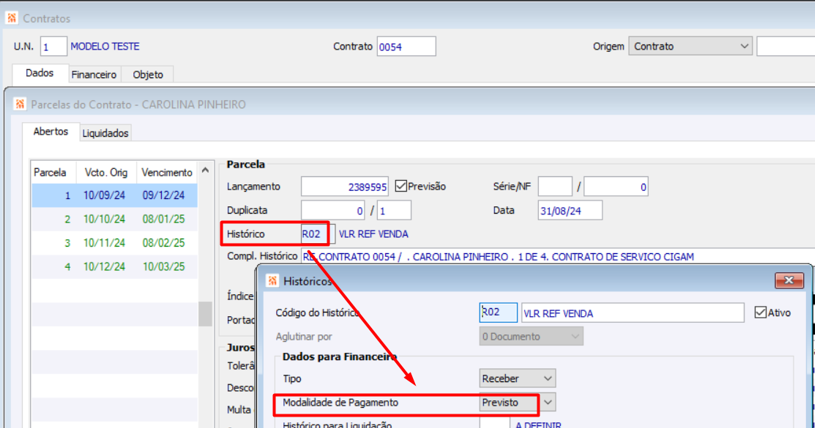Screen dimensions: 815x428
Task: Click the Código do Histórico field R02
Action: (x=498, y=313)
